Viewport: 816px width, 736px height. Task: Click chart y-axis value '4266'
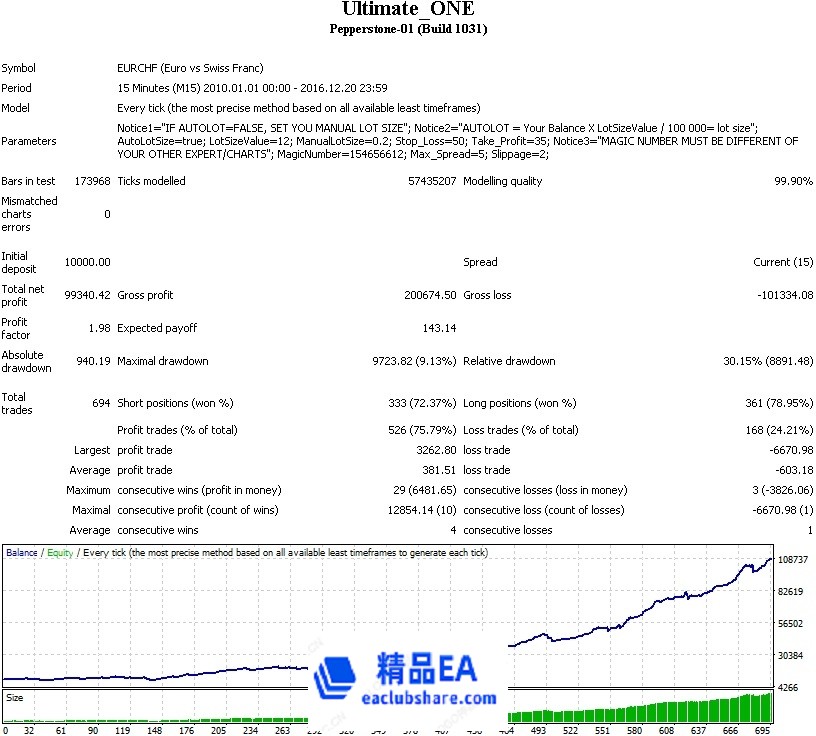pyautogui.click(x=788, y=688)
